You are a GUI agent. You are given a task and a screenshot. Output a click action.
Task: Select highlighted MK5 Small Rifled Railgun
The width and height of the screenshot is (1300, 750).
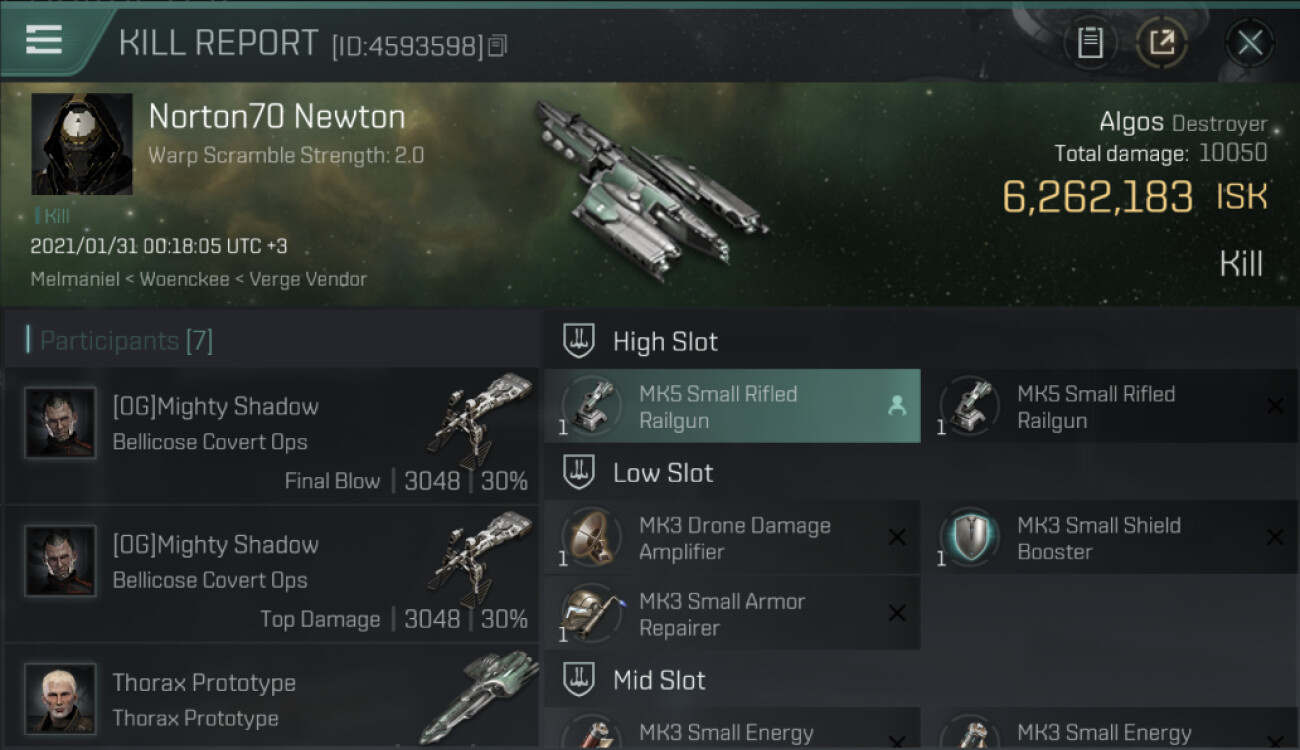(732, 406)
